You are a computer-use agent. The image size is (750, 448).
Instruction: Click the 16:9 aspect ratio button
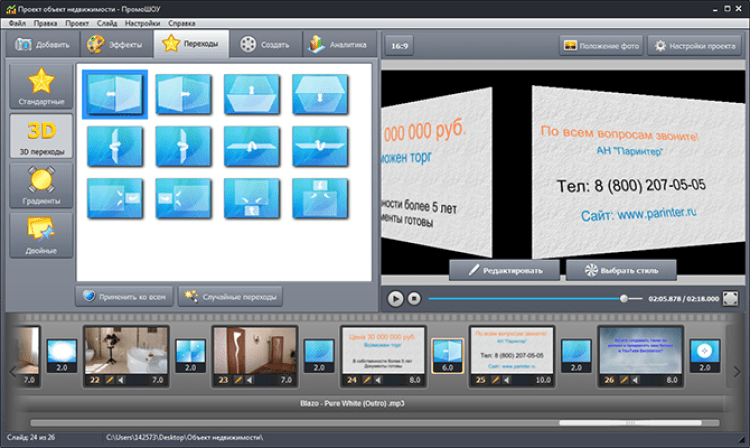click(x=399, y=46)
